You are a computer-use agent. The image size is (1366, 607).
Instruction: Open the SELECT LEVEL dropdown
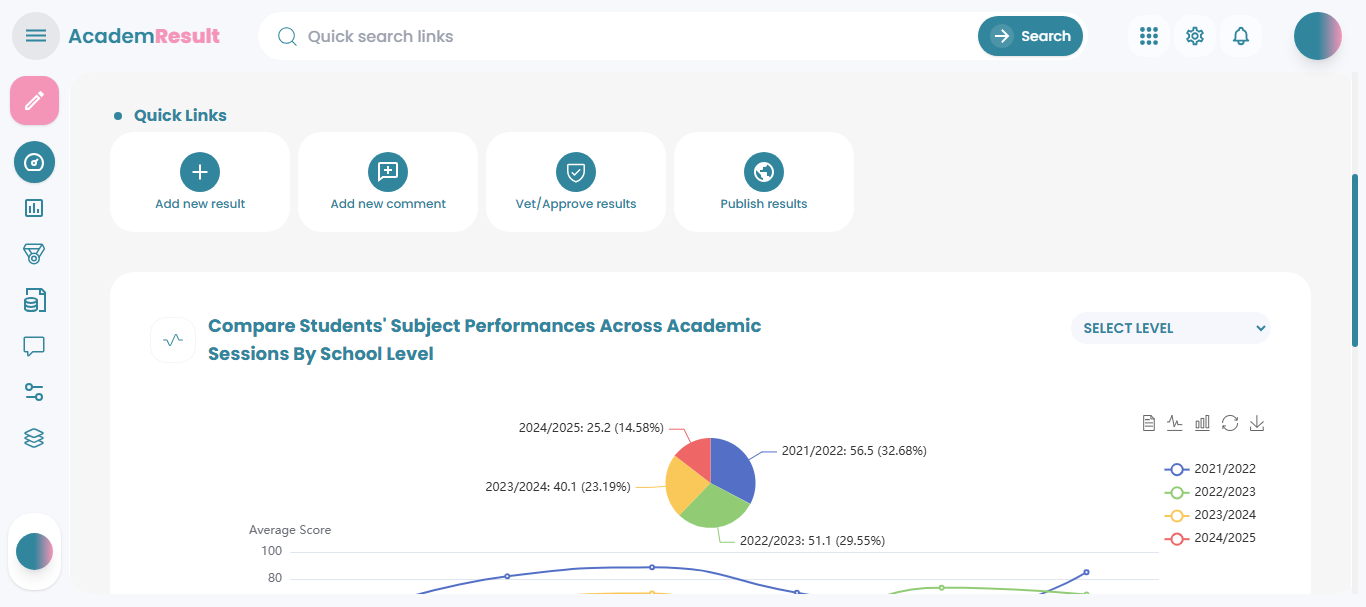(1170, 328)
